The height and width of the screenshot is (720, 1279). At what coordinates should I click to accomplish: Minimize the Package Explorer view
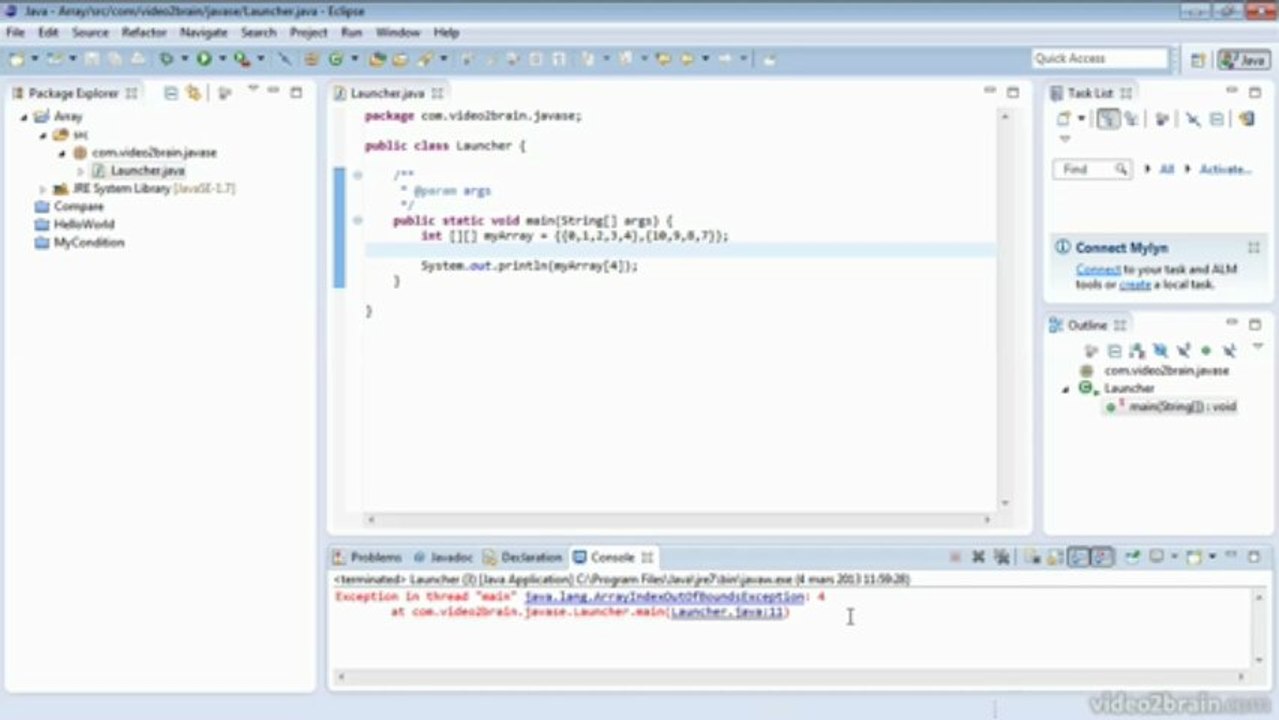coord(272,91)
